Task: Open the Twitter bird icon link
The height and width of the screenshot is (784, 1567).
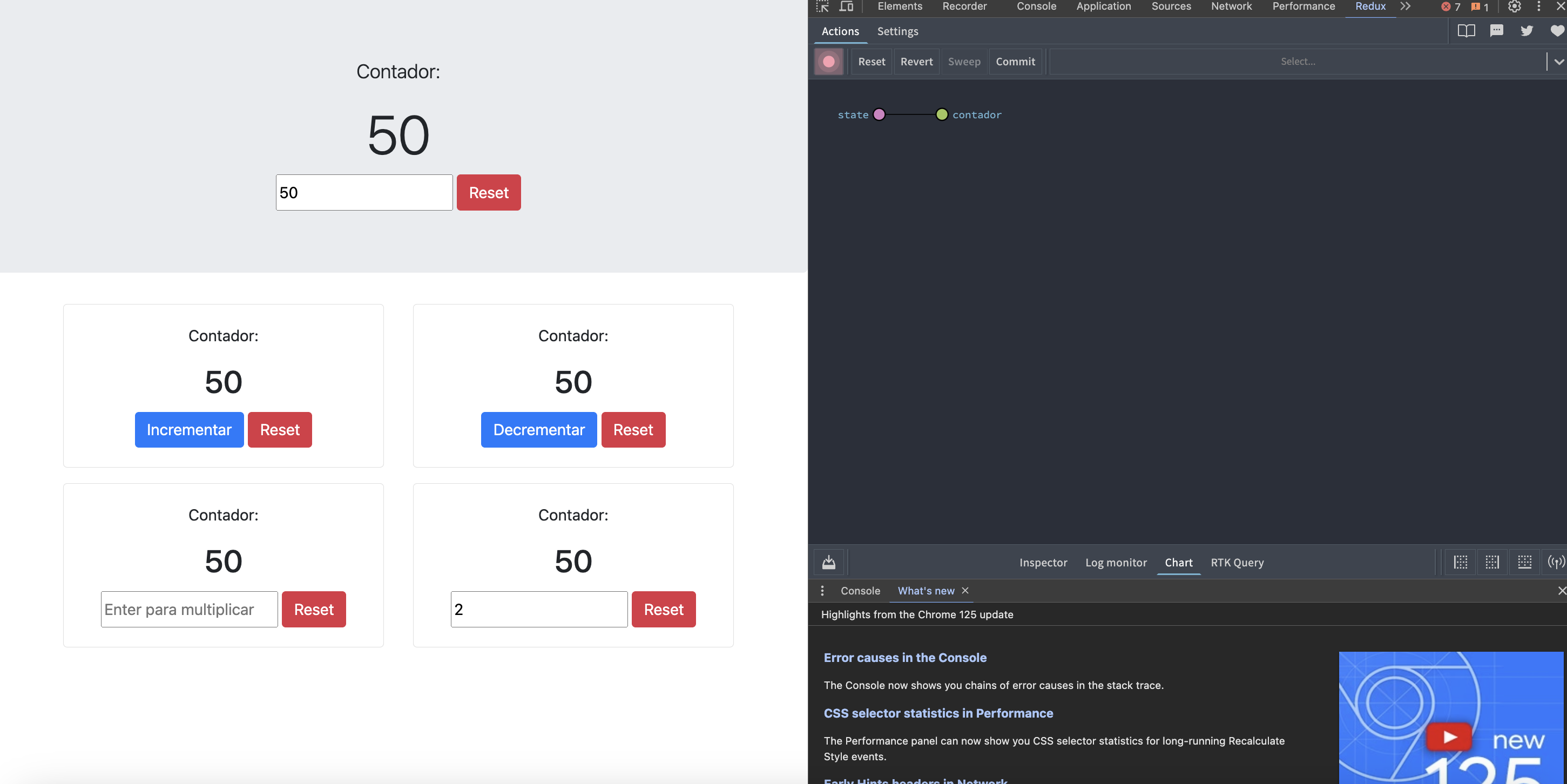Action: click(1527, 31)
